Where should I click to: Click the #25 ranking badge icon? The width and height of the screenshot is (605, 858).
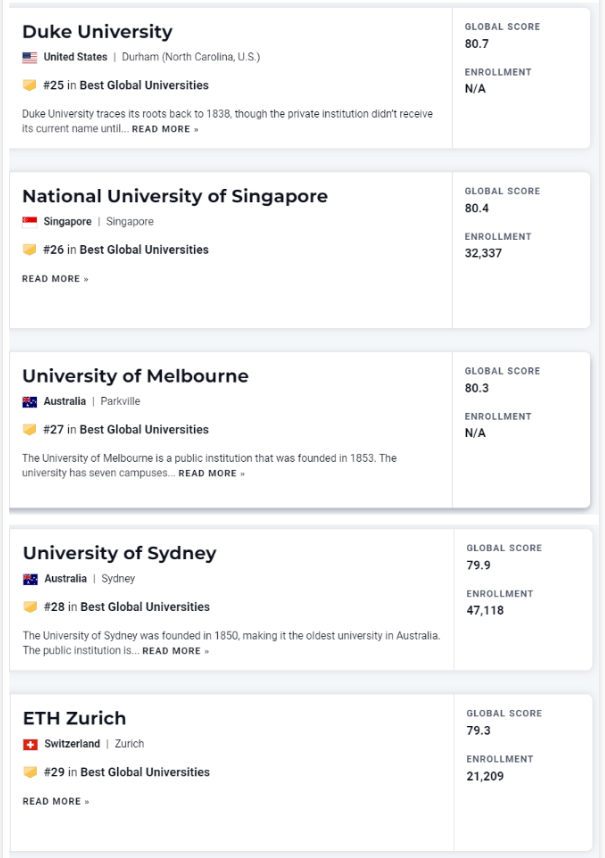point(30,86)
